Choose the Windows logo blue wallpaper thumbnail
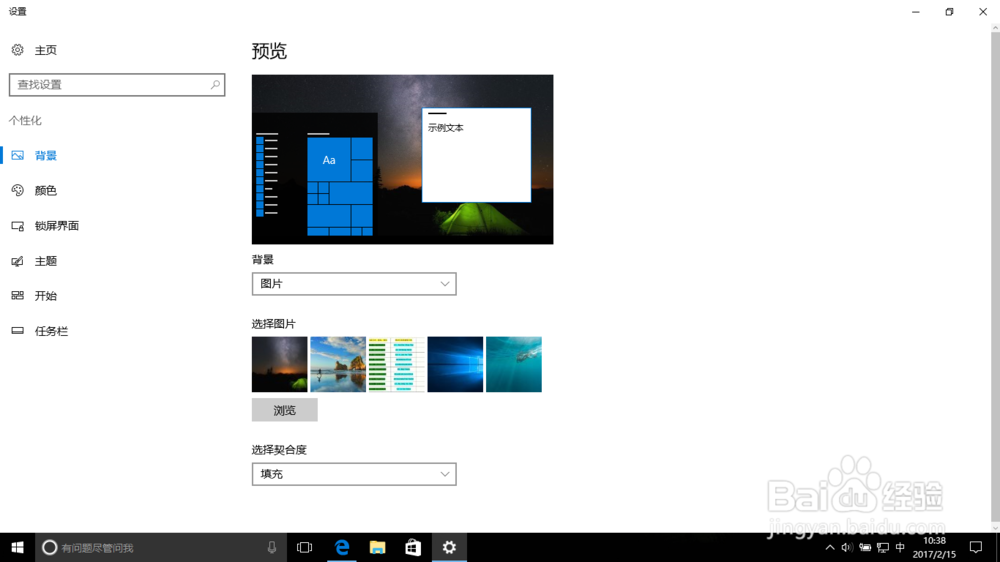The height and width of the screenshot is (562, 1000). 455,364
